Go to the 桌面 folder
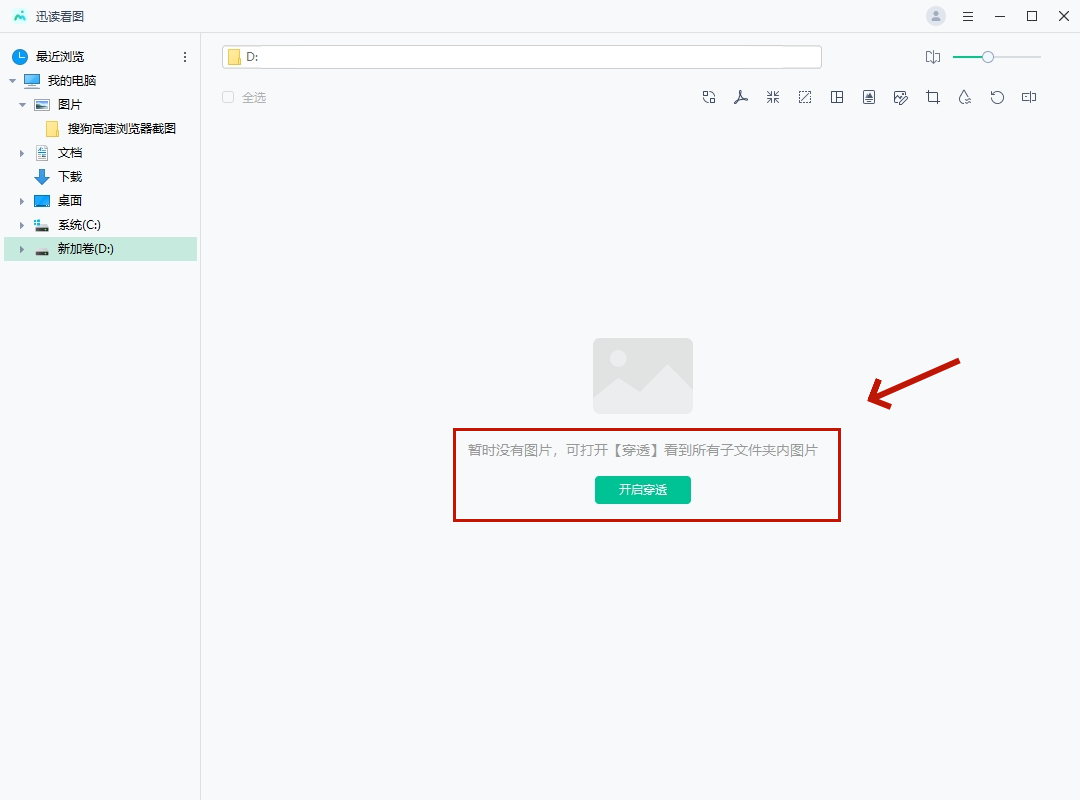Screen dimensions: 1080x800 coord(70,201)
